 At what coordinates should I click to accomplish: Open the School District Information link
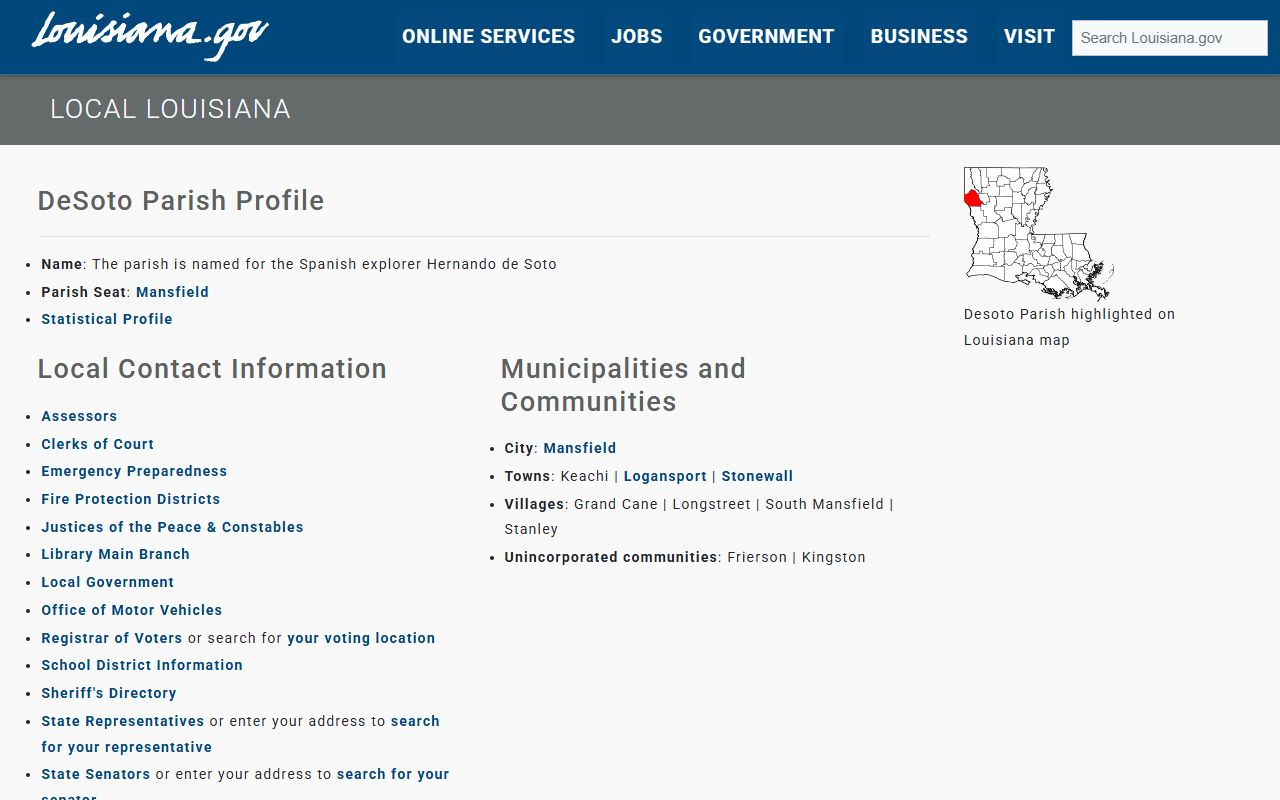142,665
